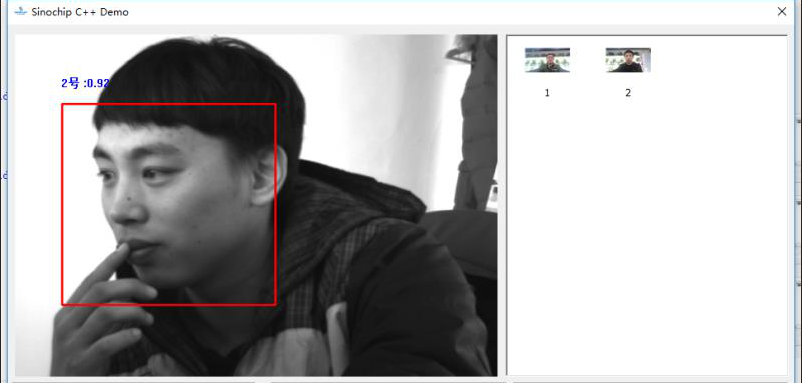The width and height of the screenshot is (802, 383).
Task: Click the label "2" under second thumbnail
Action: click(x=628, y=93)
